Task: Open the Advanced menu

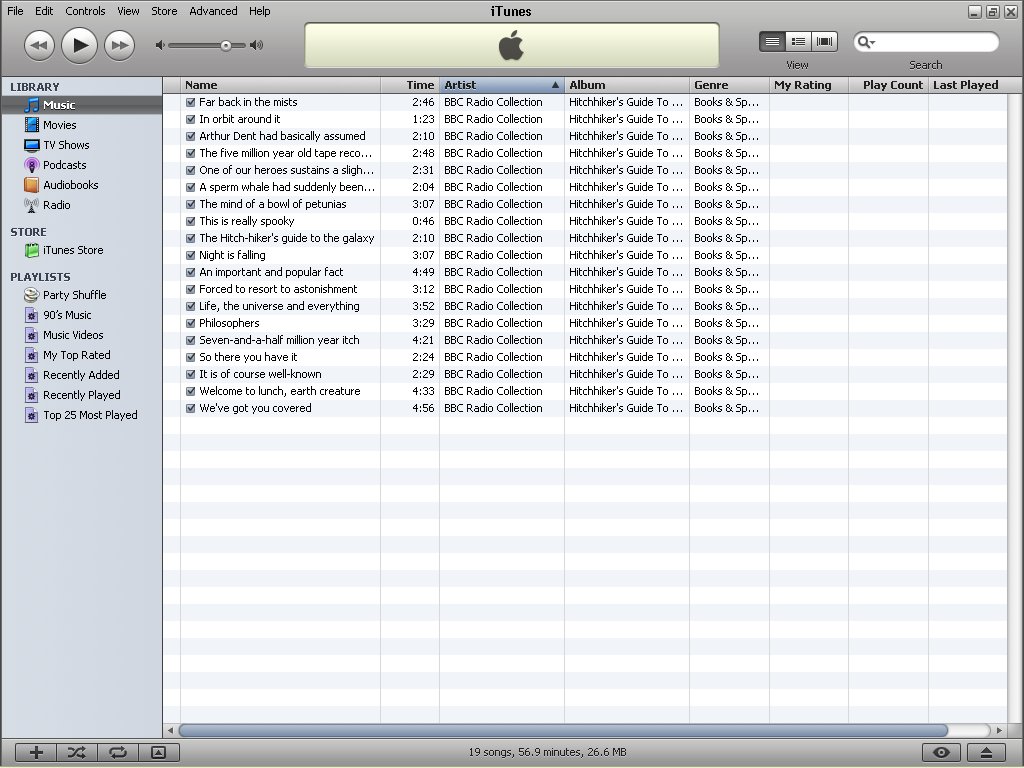Action: point(213,11)
